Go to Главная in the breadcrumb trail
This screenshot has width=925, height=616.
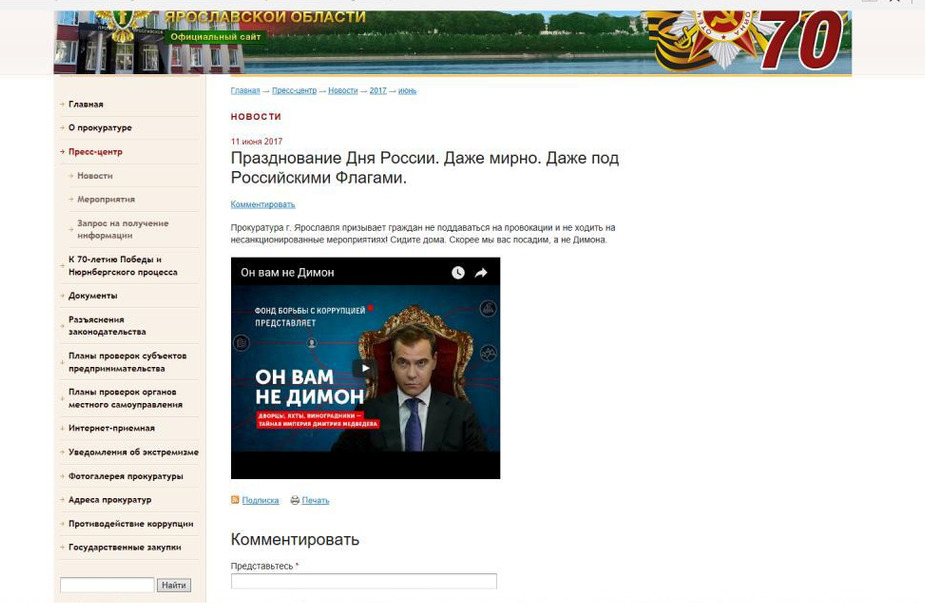tap(245, 91)
